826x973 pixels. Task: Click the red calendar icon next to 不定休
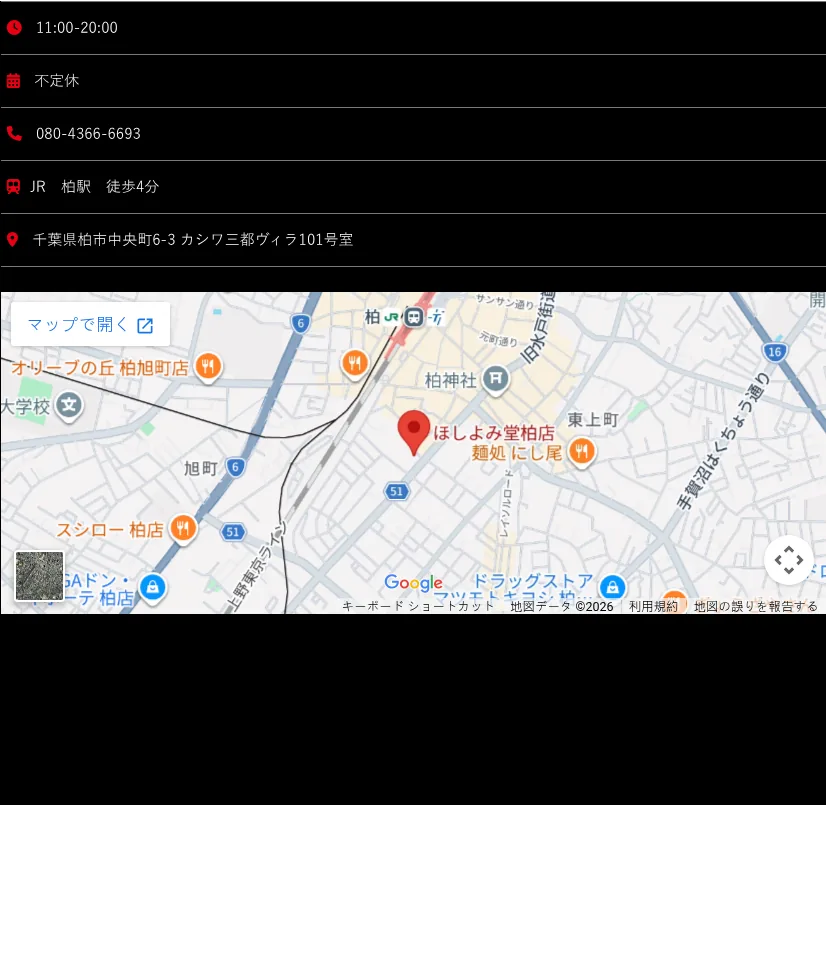tap(13, 81)
